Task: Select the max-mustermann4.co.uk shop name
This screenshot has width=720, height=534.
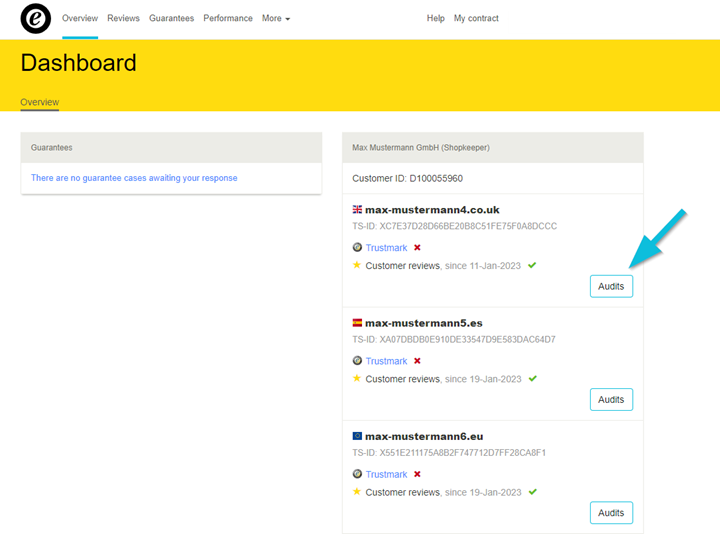Action: (432, 210)
